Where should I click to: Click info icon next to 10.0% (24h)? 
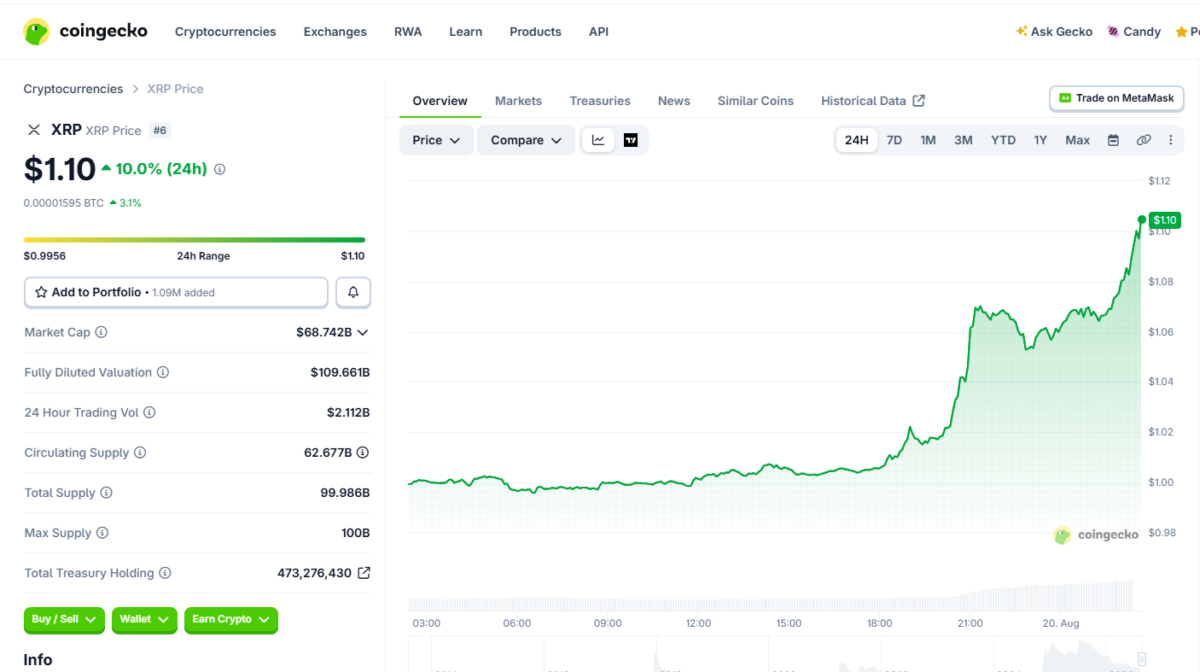coord(220,169)
